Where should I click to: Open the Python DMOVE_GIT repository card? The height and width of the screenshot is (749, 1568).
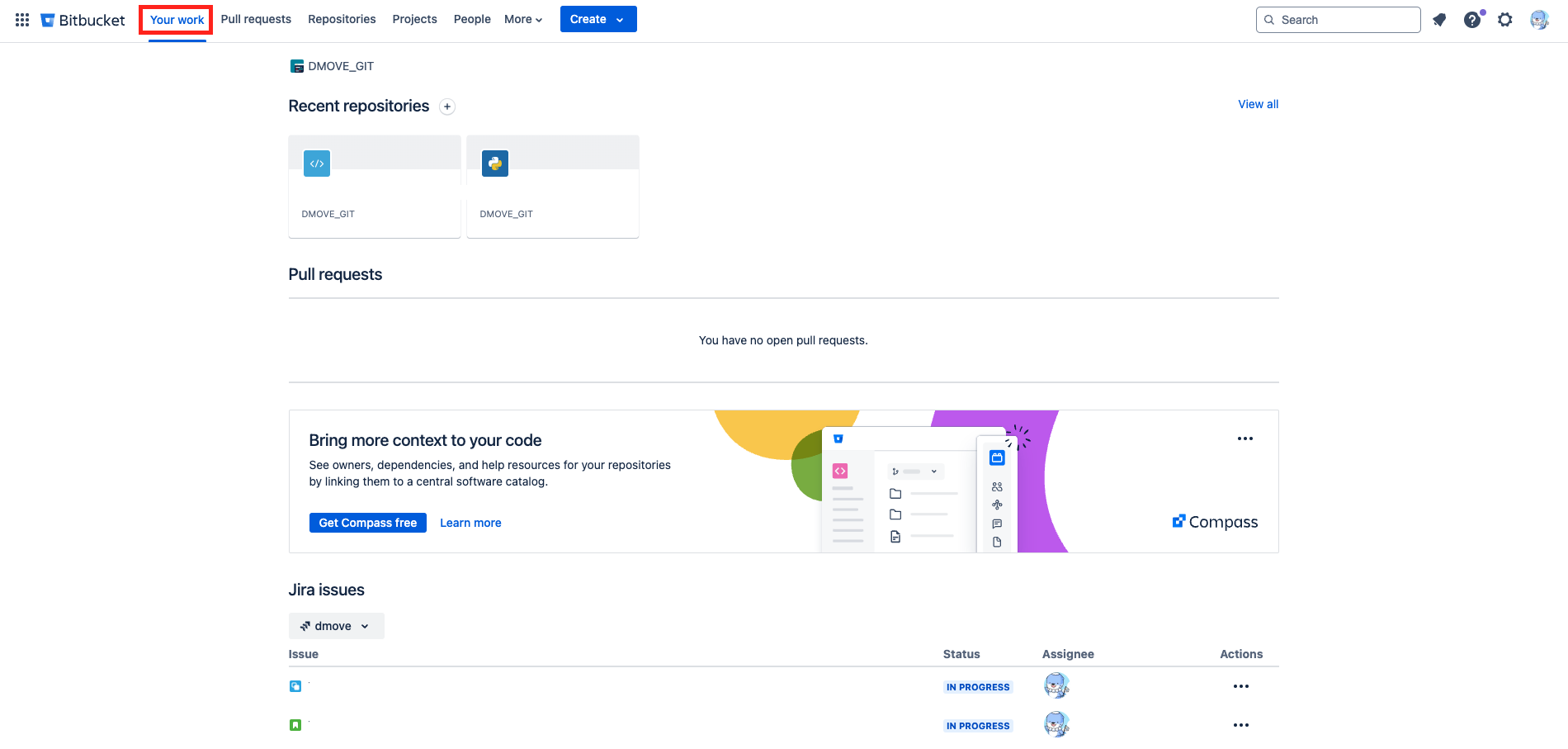[x=552, y=187]
